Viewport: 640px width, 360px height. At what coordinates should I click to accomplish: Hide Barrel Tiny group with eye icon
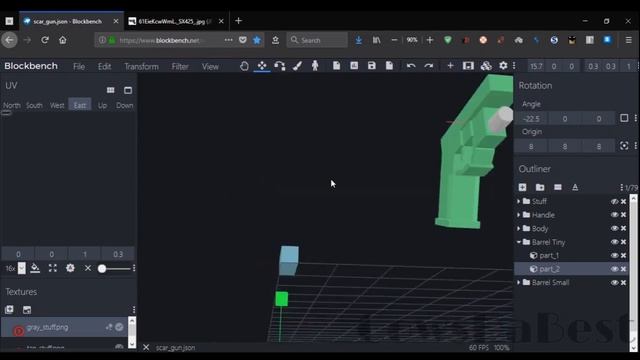(x=614, y=242)
